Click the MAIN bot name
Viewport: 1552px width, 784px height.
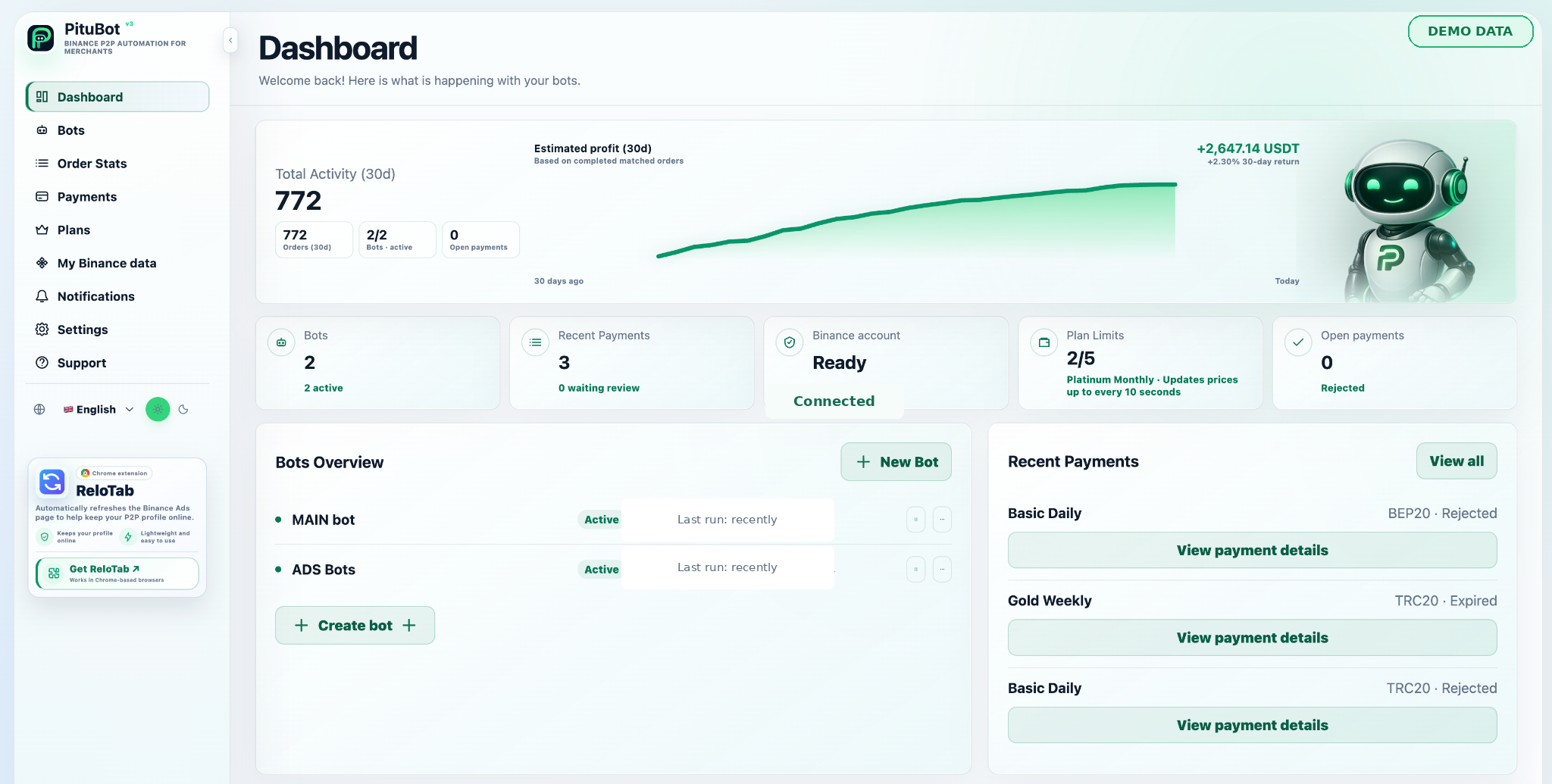[324, 520]
